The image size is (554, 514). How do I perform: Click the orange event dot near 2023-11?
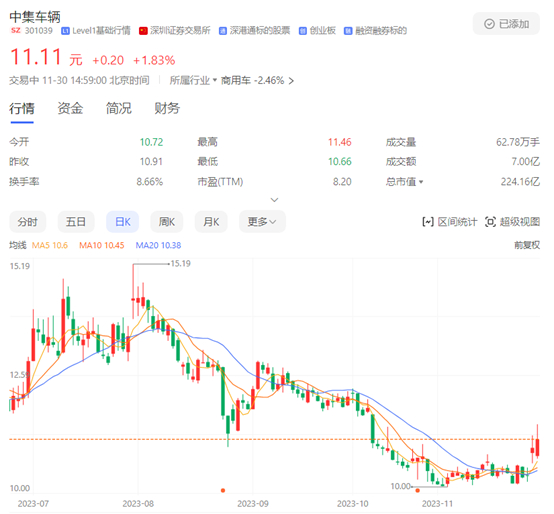[x=417, y=490]
